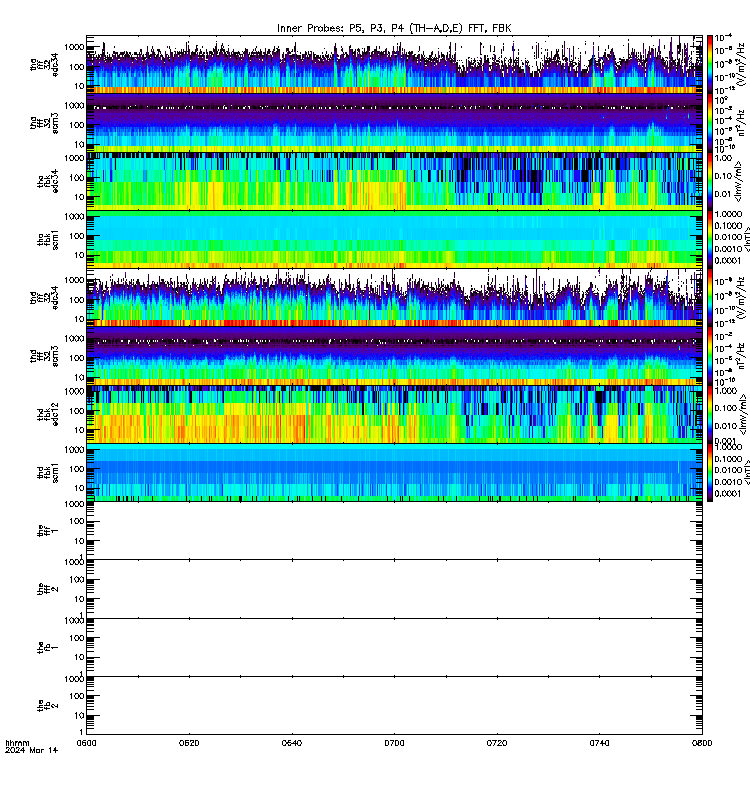Click the 0640 time axis label

tap(292, 743)
